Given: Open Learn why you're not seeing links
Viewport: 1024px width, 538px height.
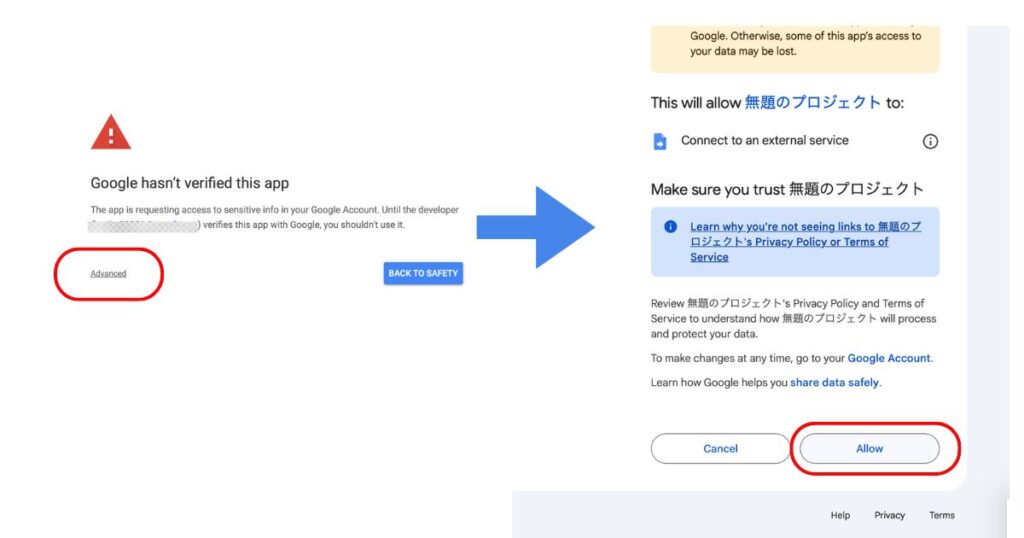Looking at the screenshot, I should tap(806, 242).
